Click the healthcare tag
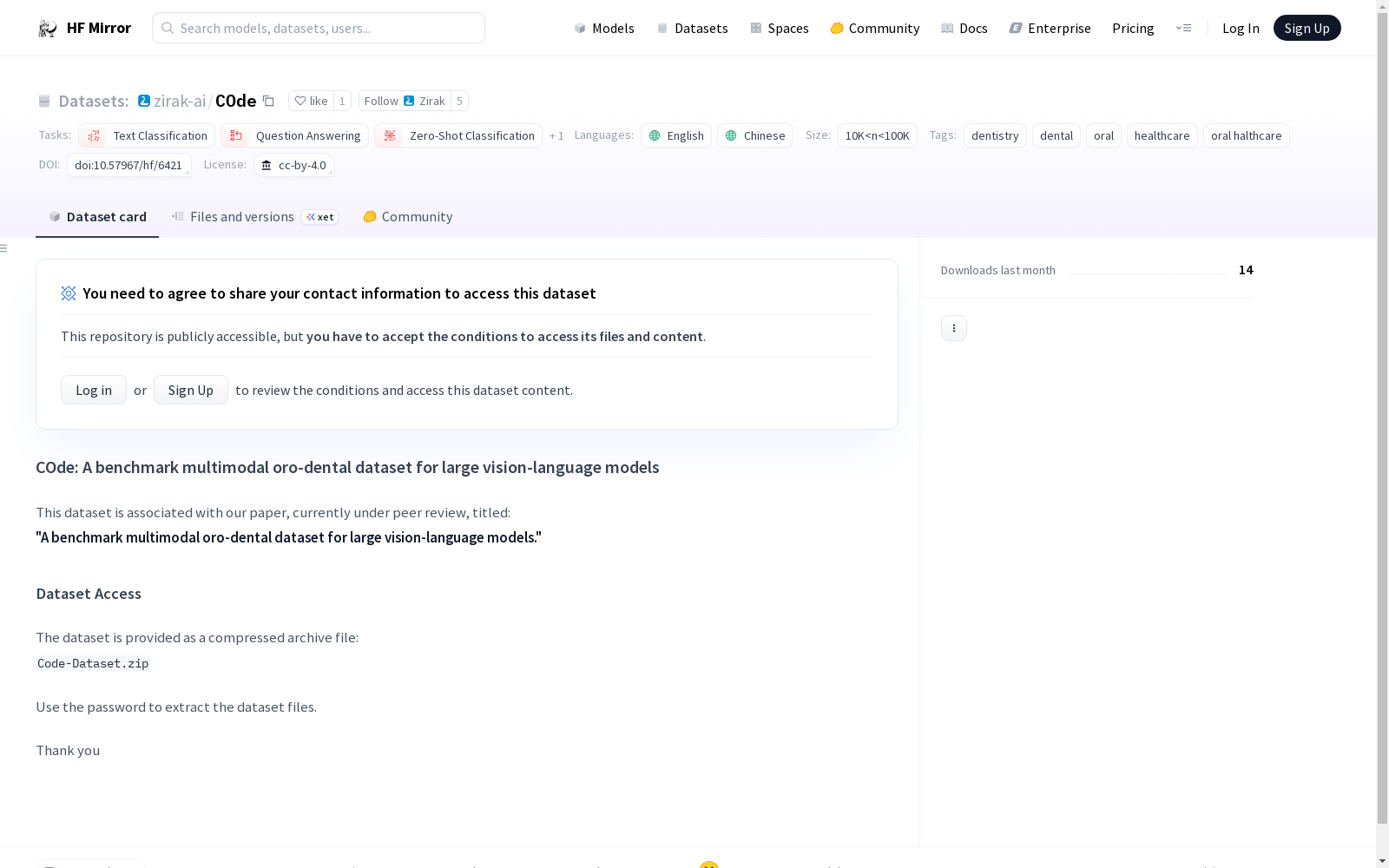 pyautogui.click(x=1162, y=136)
